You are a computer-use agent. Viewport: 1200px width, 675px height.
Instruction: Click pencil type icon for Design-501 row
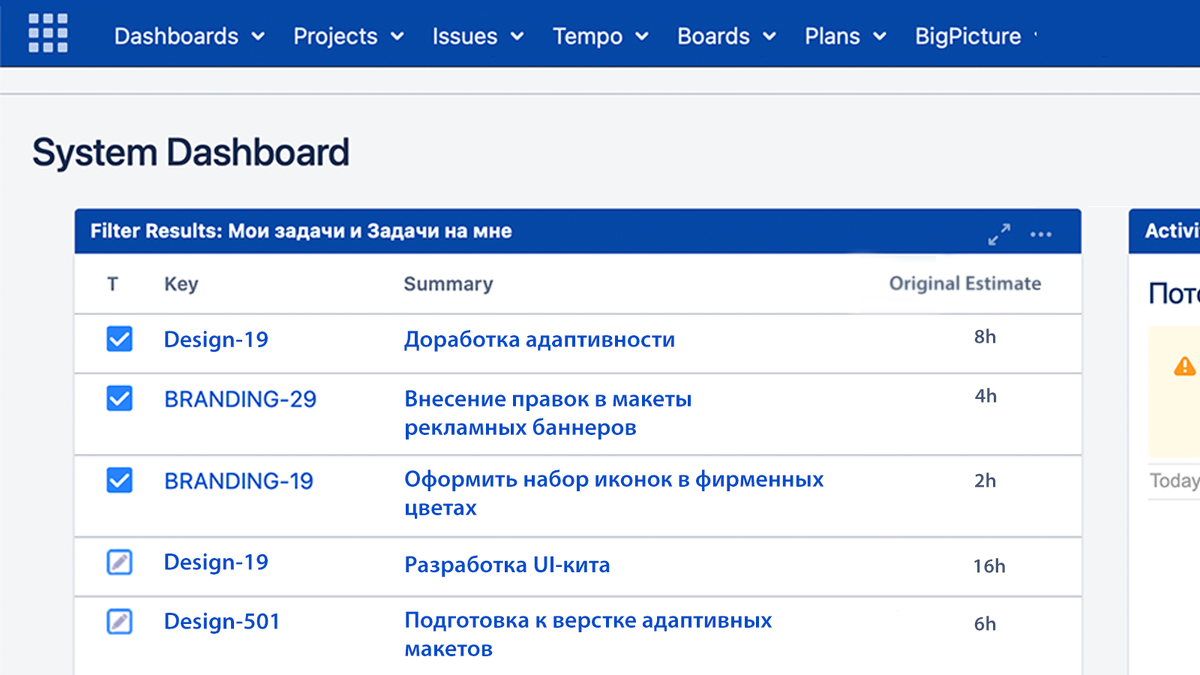click(119, 622)
